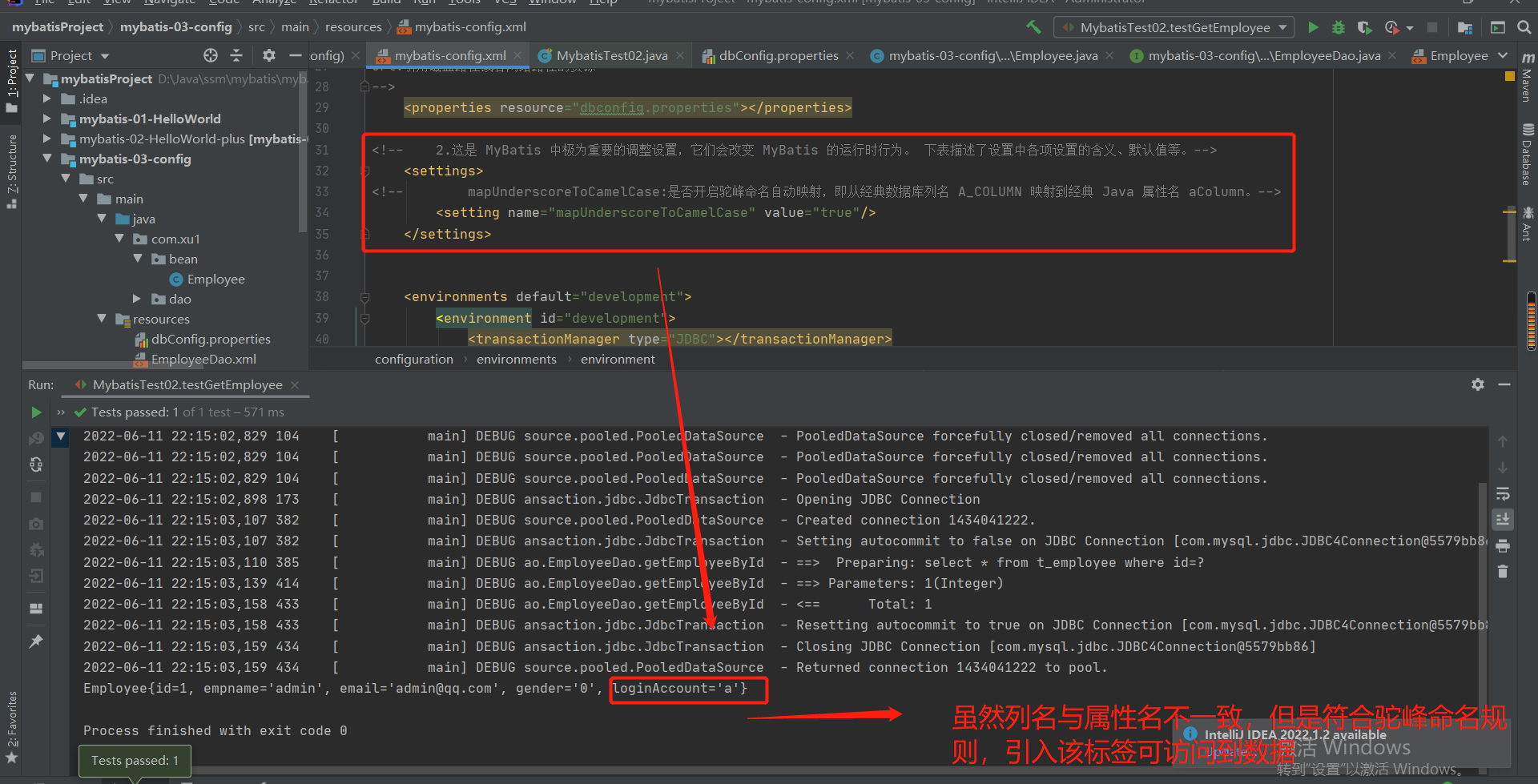Click the layout restore icon in Run panel
This screenshot has height=784, width=1538.
[36, 608]
